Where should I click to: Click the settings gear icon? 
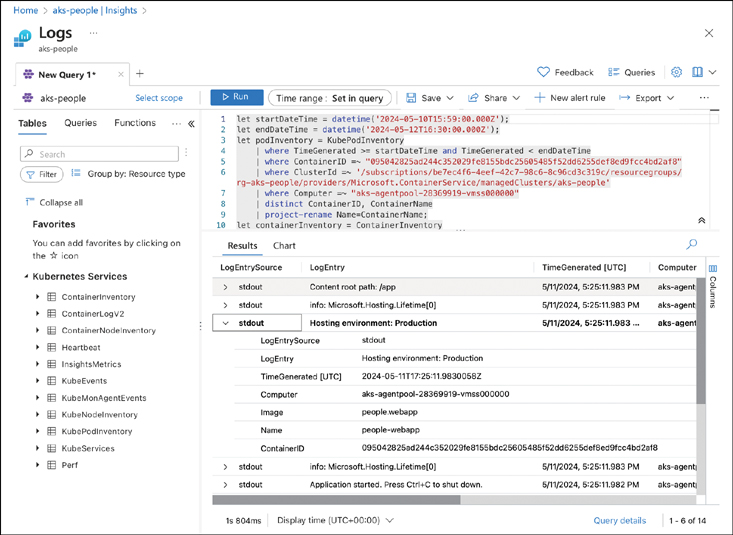[677, 73]
